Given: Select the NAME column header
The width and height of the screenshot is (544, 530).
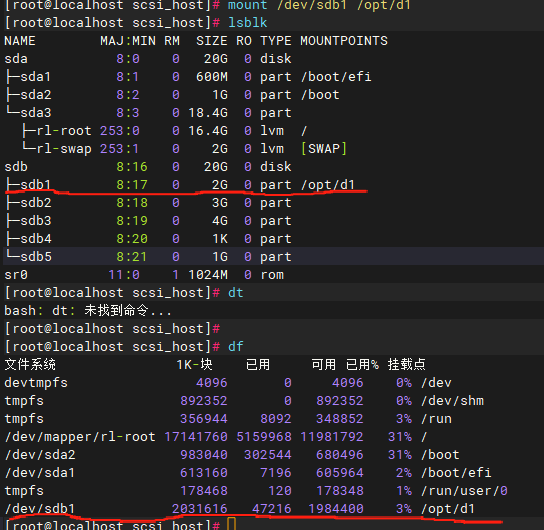Looking at the screenshot, I should [20, 41].
